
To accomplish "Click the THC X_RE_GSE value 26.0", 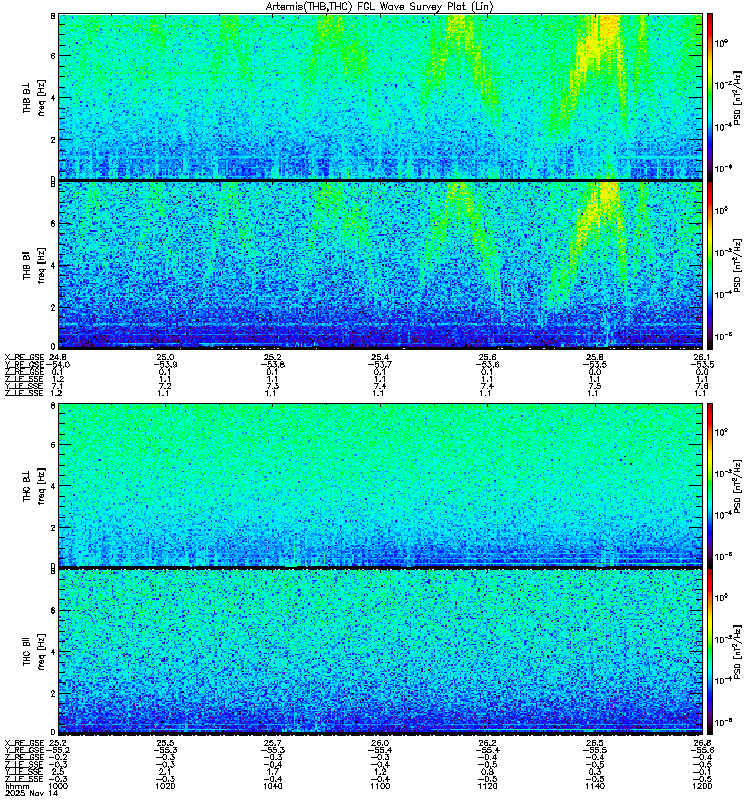I will pos(380,743).
